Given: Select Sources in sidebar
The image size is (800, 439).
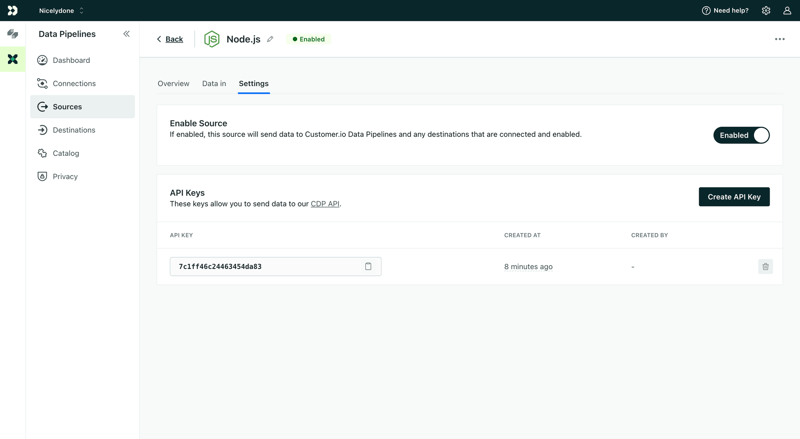Looking at the screenshot, I should 82,107.
